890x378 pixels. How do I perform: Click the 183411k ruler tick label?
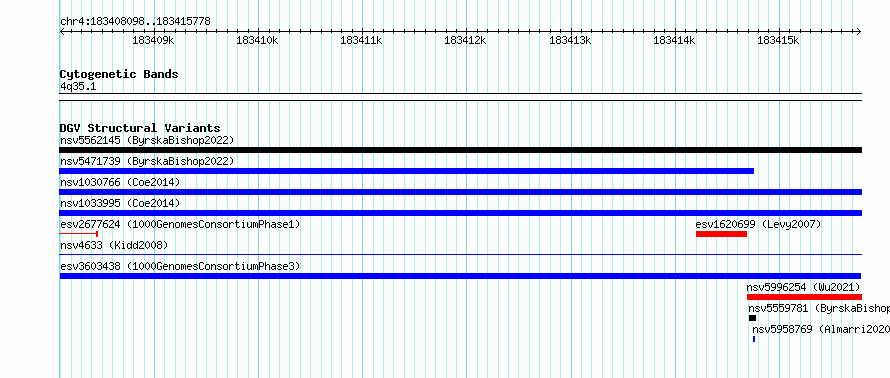pos(361,40)
